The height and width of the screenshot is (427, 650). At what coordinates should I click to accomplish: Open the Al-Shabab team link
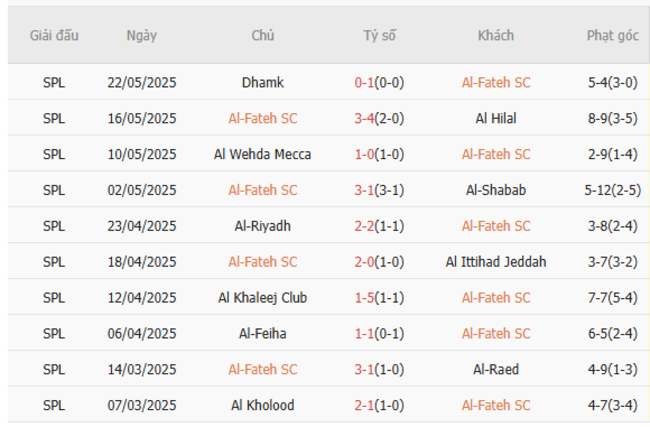tap(496, 190)
